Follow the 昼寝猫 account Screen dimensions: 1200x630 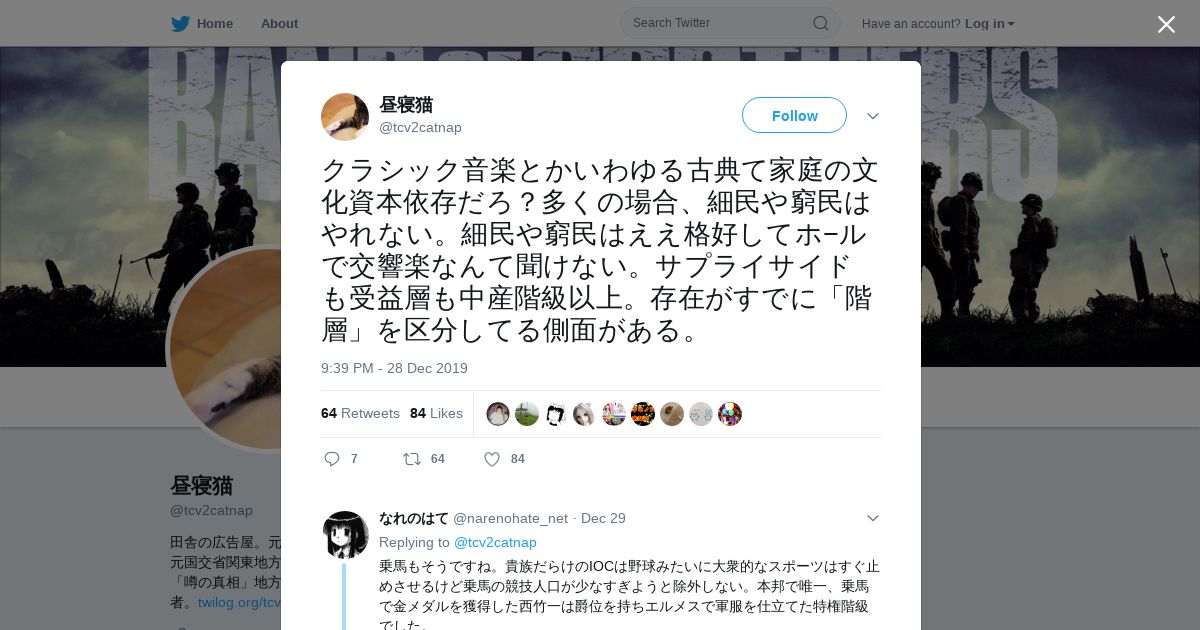coord(794,115)
